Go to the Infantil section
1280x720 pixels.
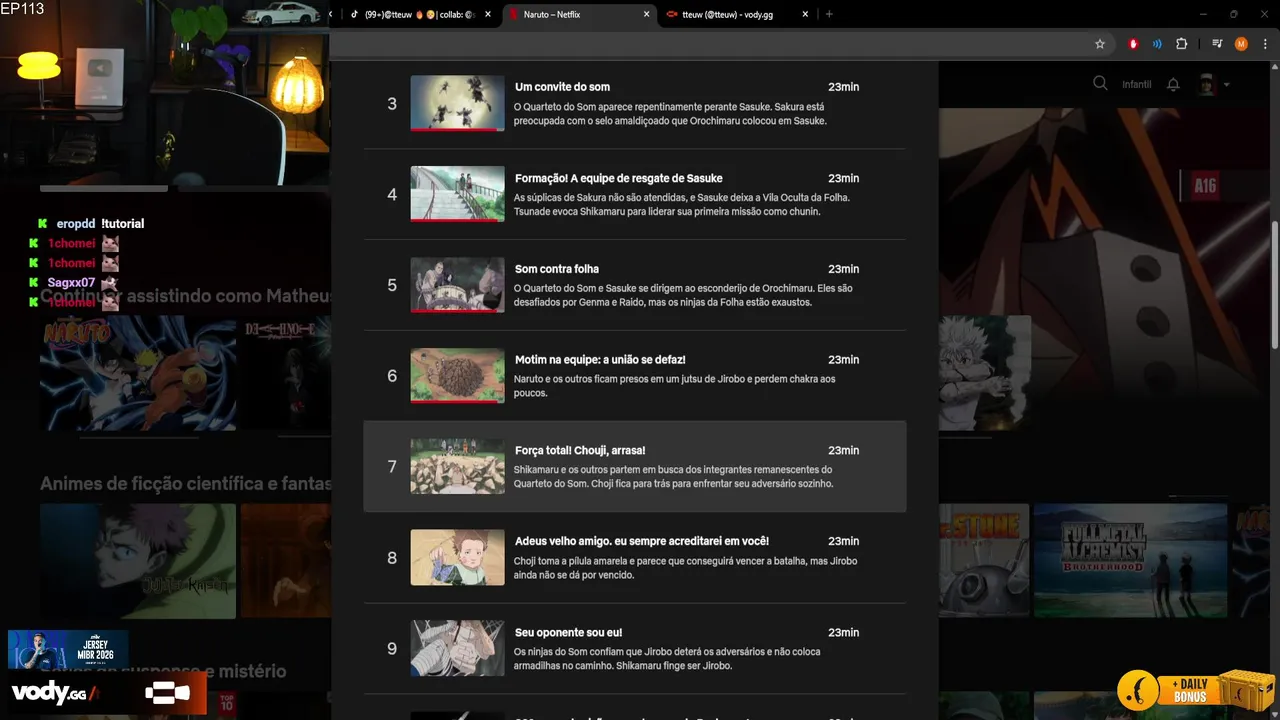pos(1136,84)
